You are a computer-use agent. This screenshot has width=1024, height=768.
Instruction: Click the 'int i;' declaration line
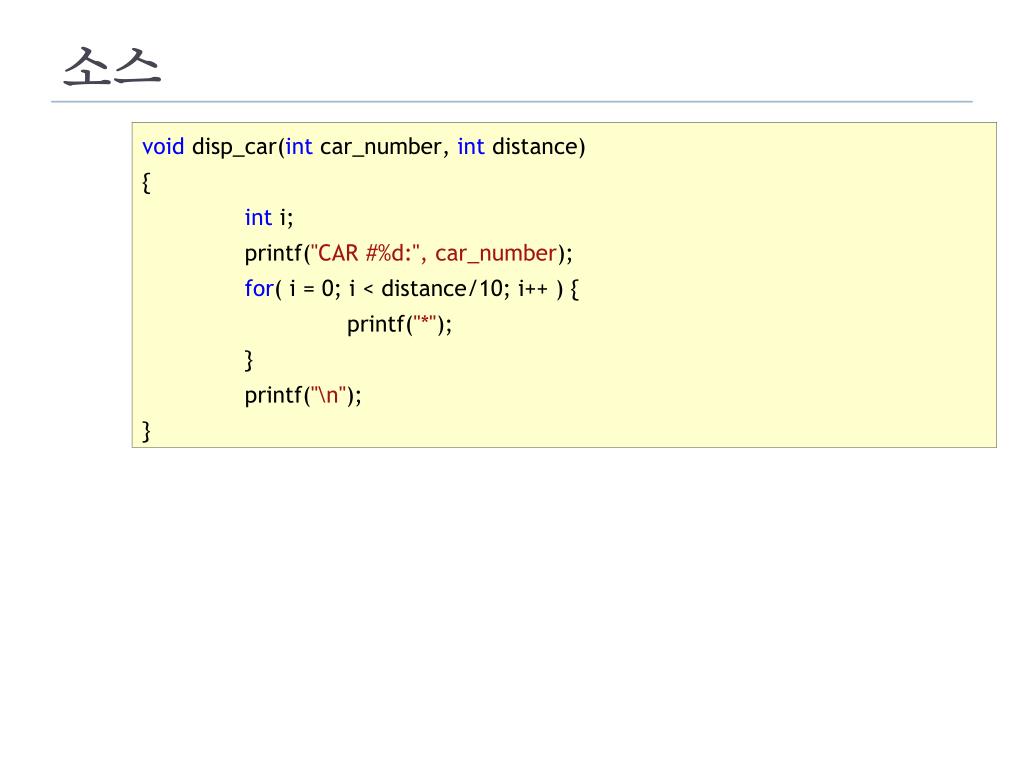pyautogui.click(x=269, y=217)
